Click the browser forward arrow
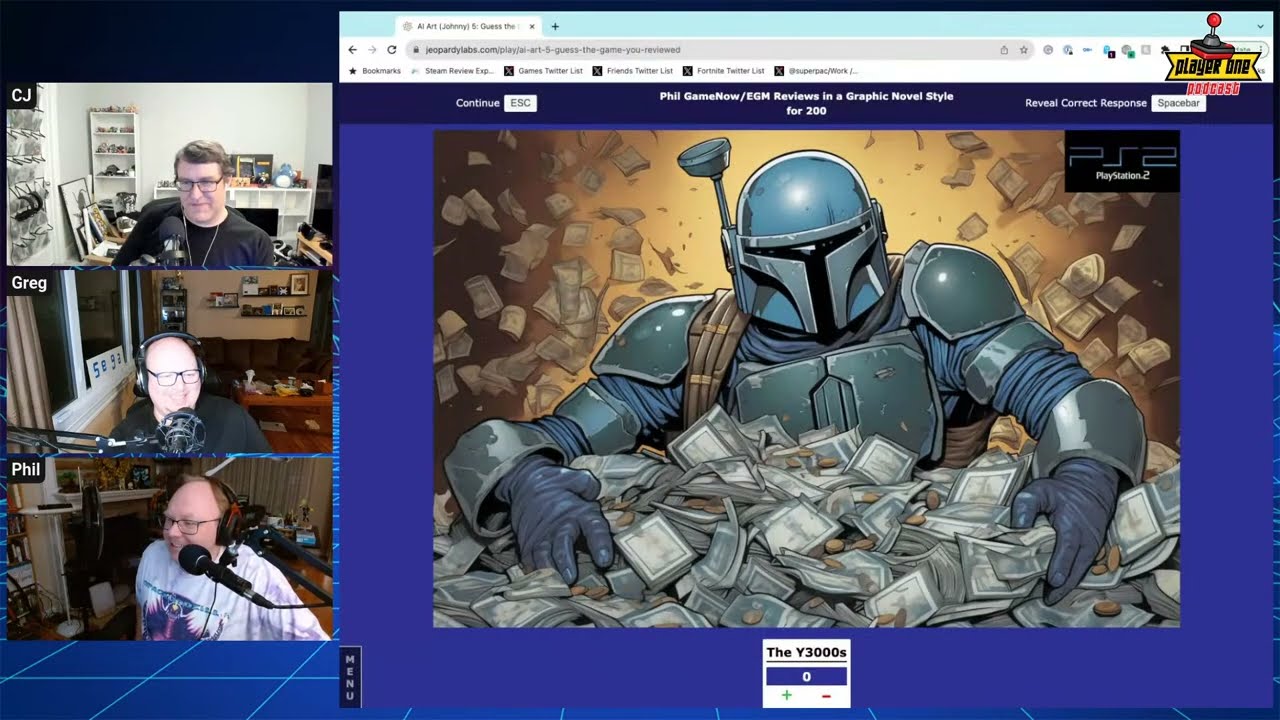 pos(372,49)
